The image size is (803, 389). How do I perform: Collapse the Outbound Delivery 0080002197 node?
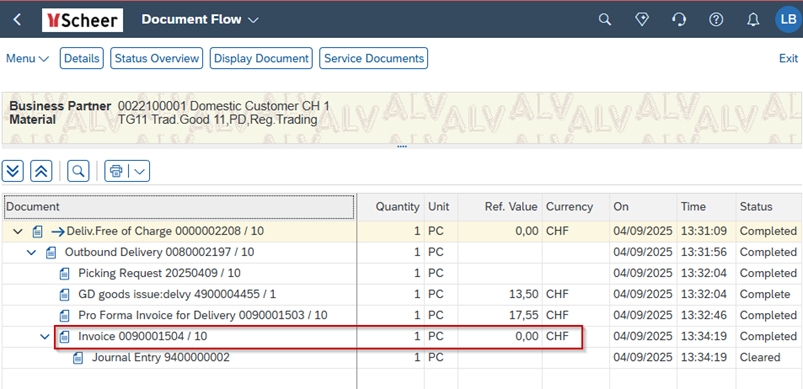[32, 252]
